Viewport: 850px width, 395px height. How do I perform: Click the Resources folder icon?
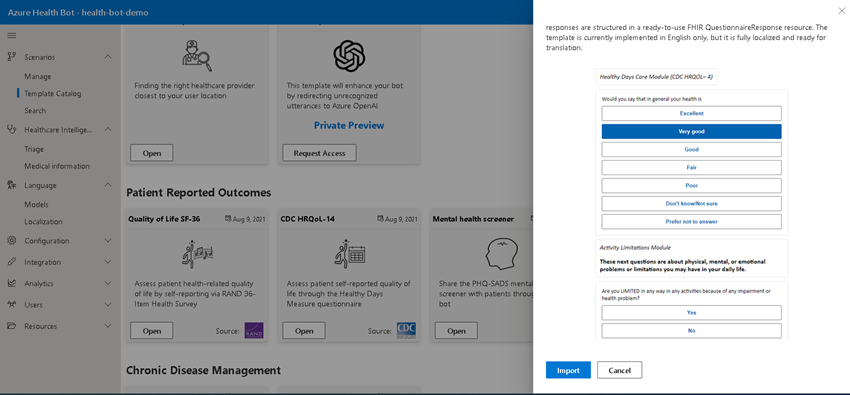[11, 326]
